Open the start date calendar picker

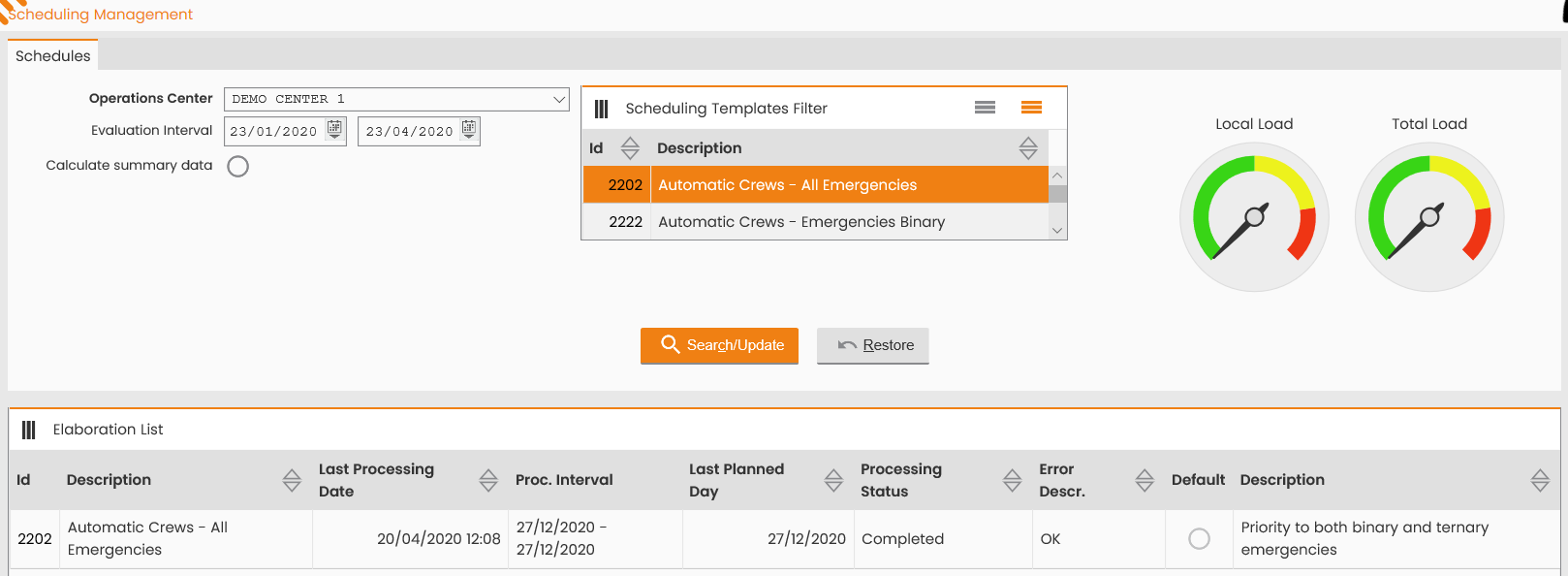pos(334,129)
